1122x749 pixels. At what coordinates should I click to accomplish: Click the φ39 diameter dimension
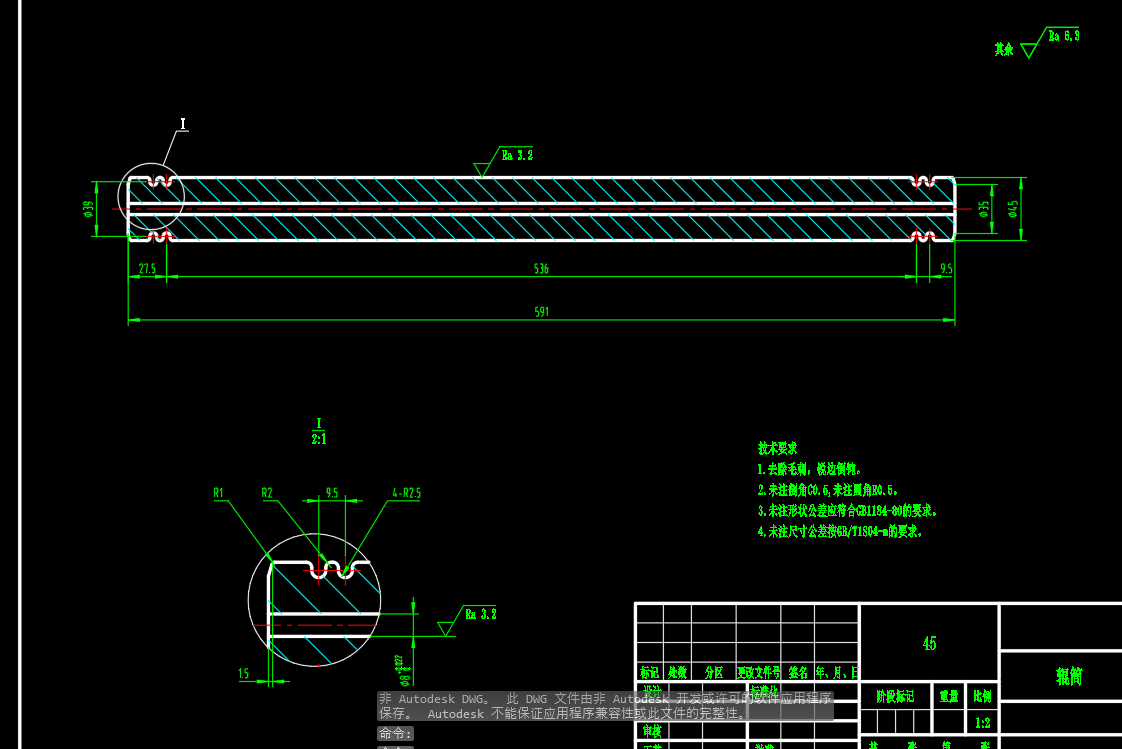pyautogui.click(x=88, y=208)
